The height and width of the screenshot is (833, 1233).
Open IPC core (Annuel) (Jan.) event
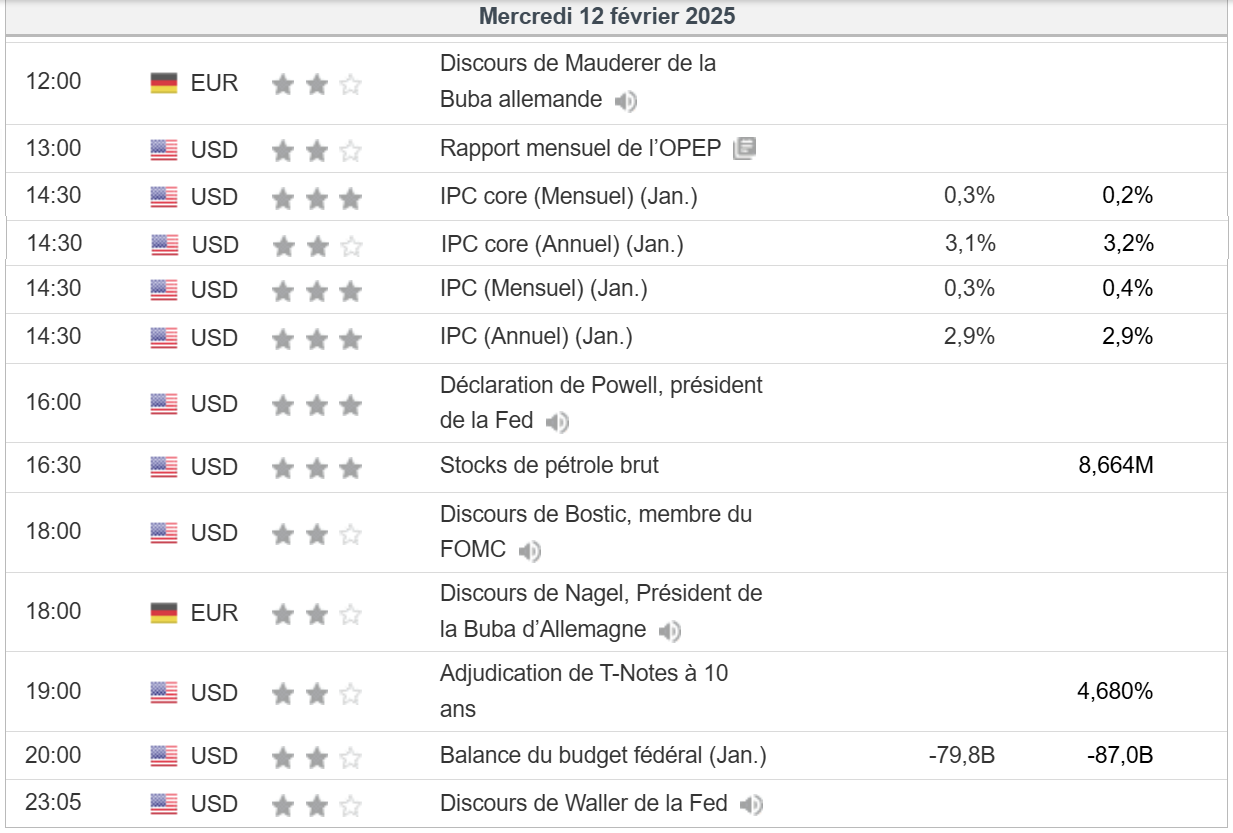click(x=562, y=244)
